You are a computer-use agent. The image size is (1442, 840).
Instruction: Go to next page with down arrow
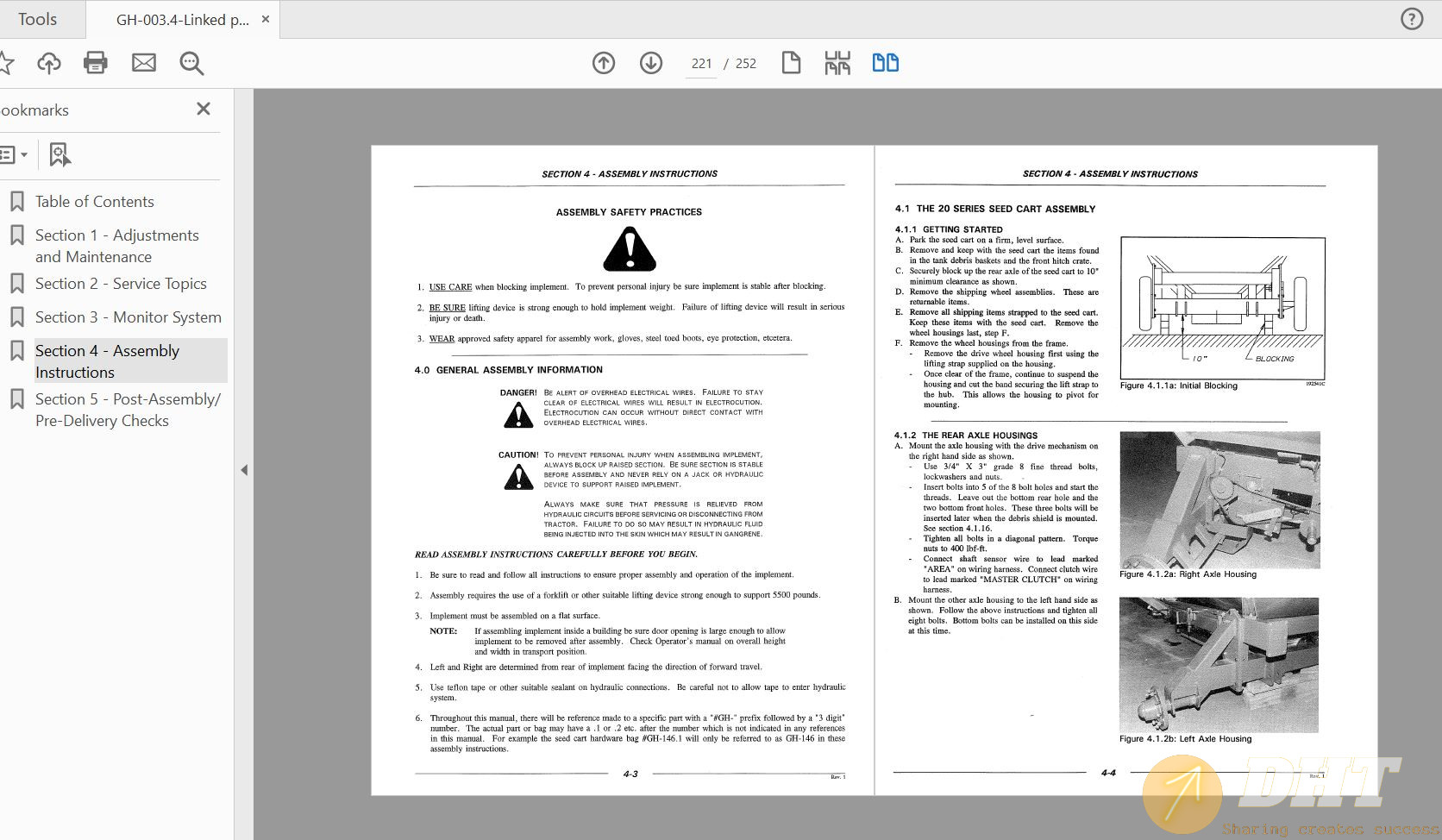point(651,63)
